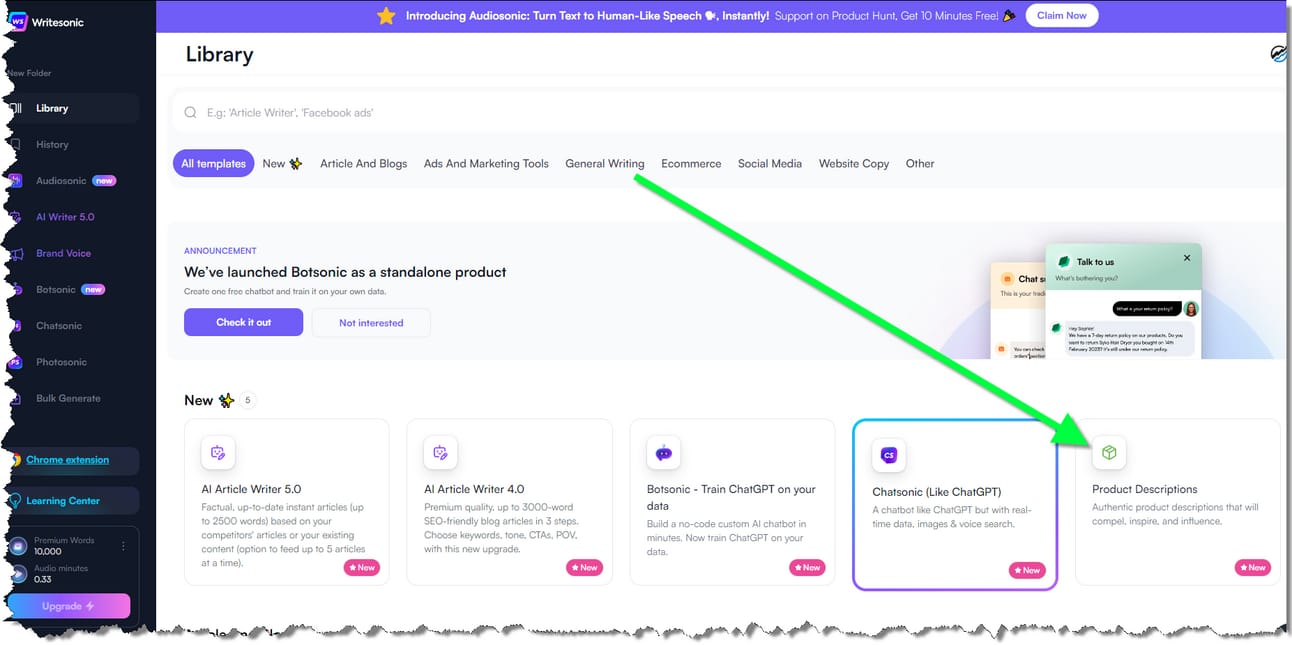Click the Audio minutes icon
Viewport: 1292px width, 645px height.
(x=18, y=574)
